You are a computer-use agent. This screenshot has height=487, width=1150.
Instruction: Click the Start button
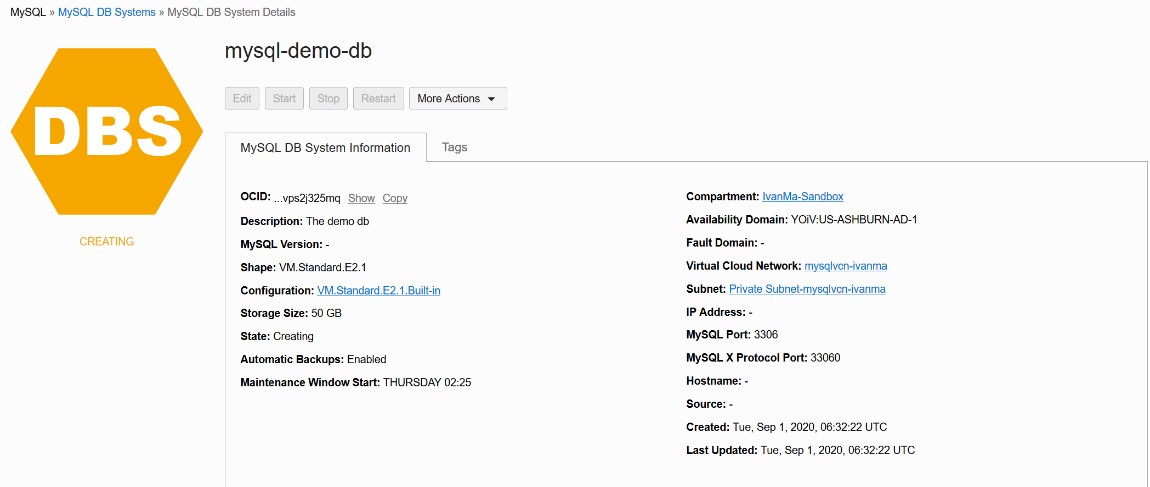[284, 99]
